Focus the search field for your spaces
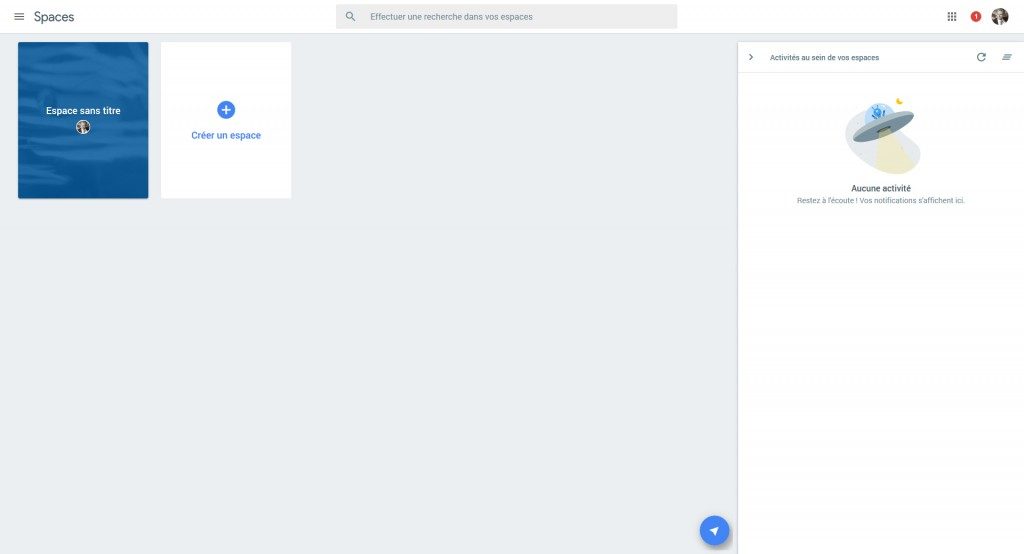Screen dimensions: 1024x554 point(506,16)
